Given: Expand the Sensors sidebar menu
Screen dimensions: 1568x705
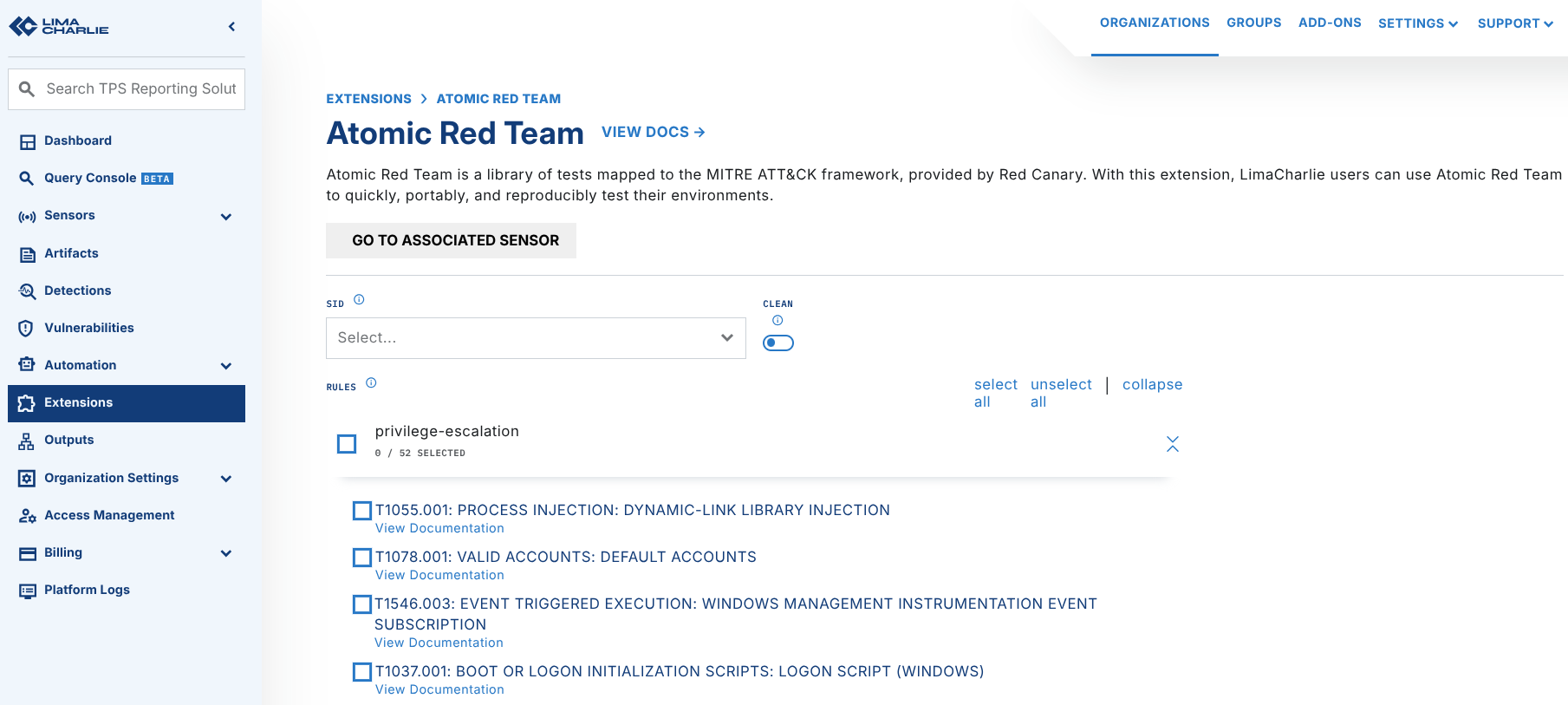Looking at the screenshot, I should [x=225, y=217].
